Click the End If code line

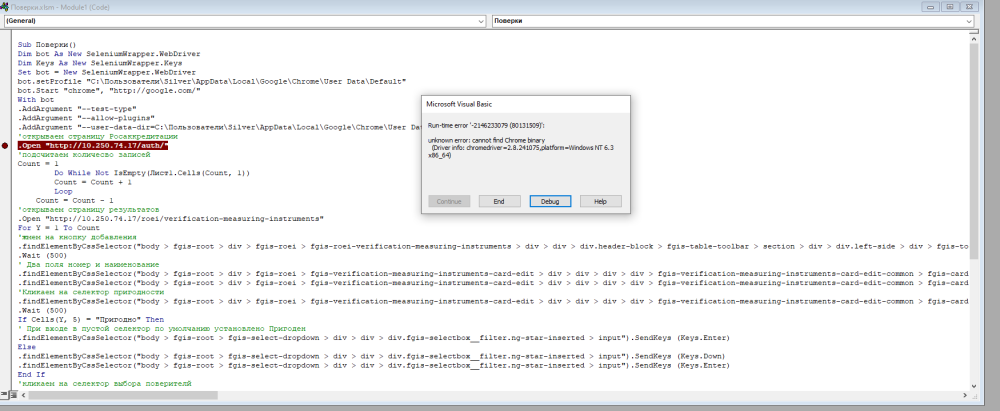pos(32,374)
